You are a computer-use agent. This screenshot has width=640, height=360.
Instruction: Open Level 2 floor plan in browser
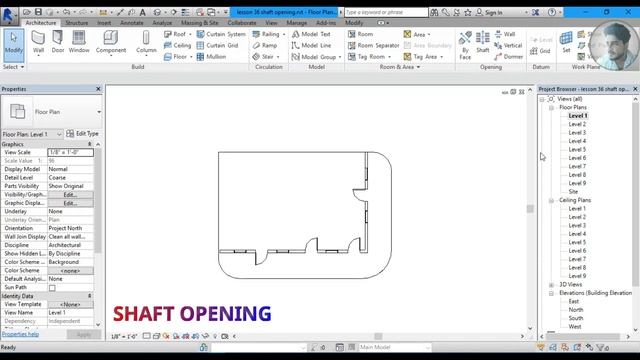point(577,124)
